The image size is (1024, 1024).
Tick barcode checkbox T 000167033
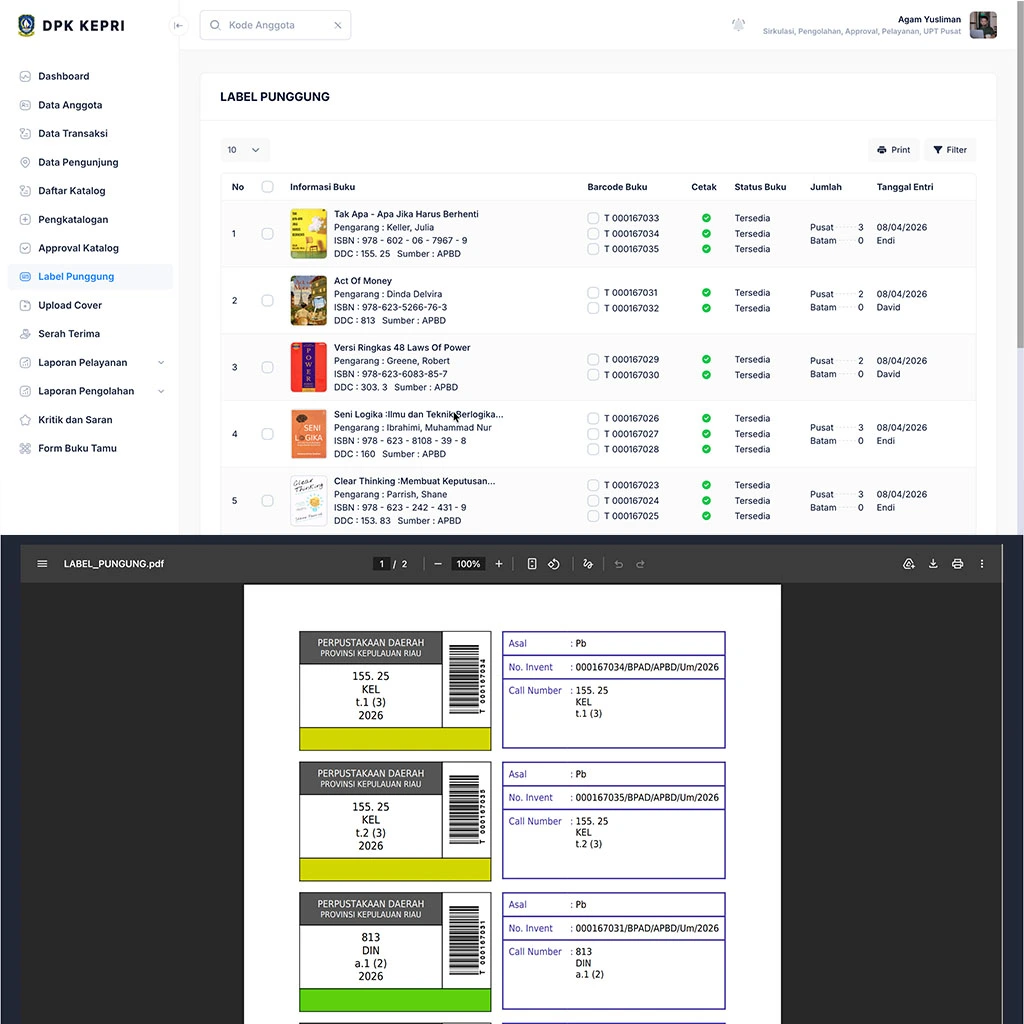point(593,218)
